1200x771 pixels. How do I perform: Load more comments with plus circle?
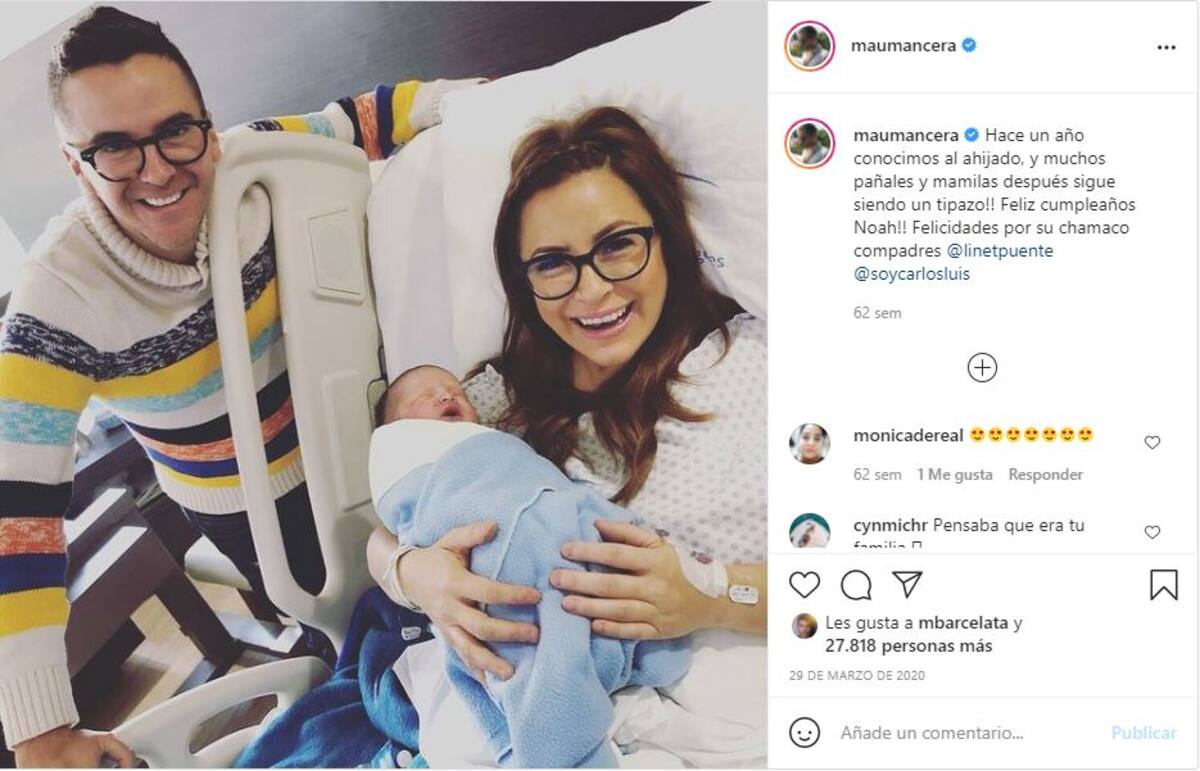(982, 368)
